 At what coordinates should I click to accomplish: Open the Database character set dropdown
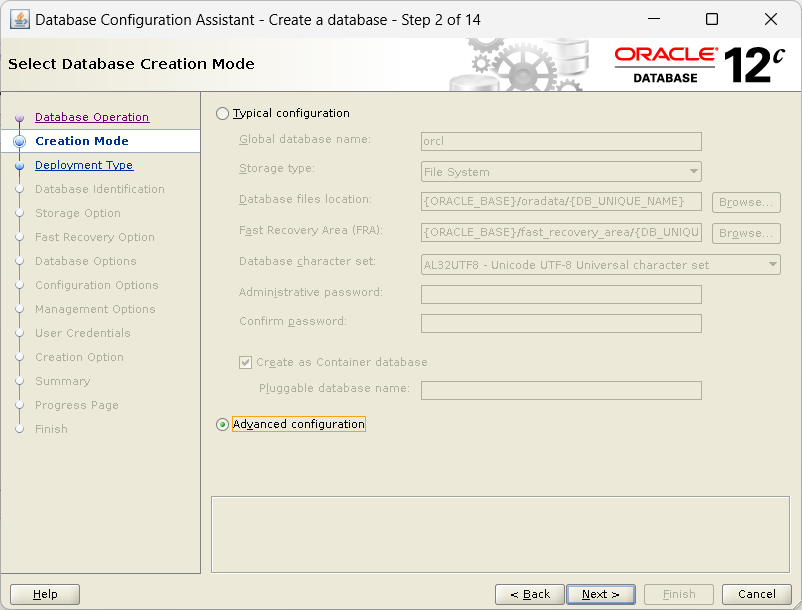pos(600,265)
